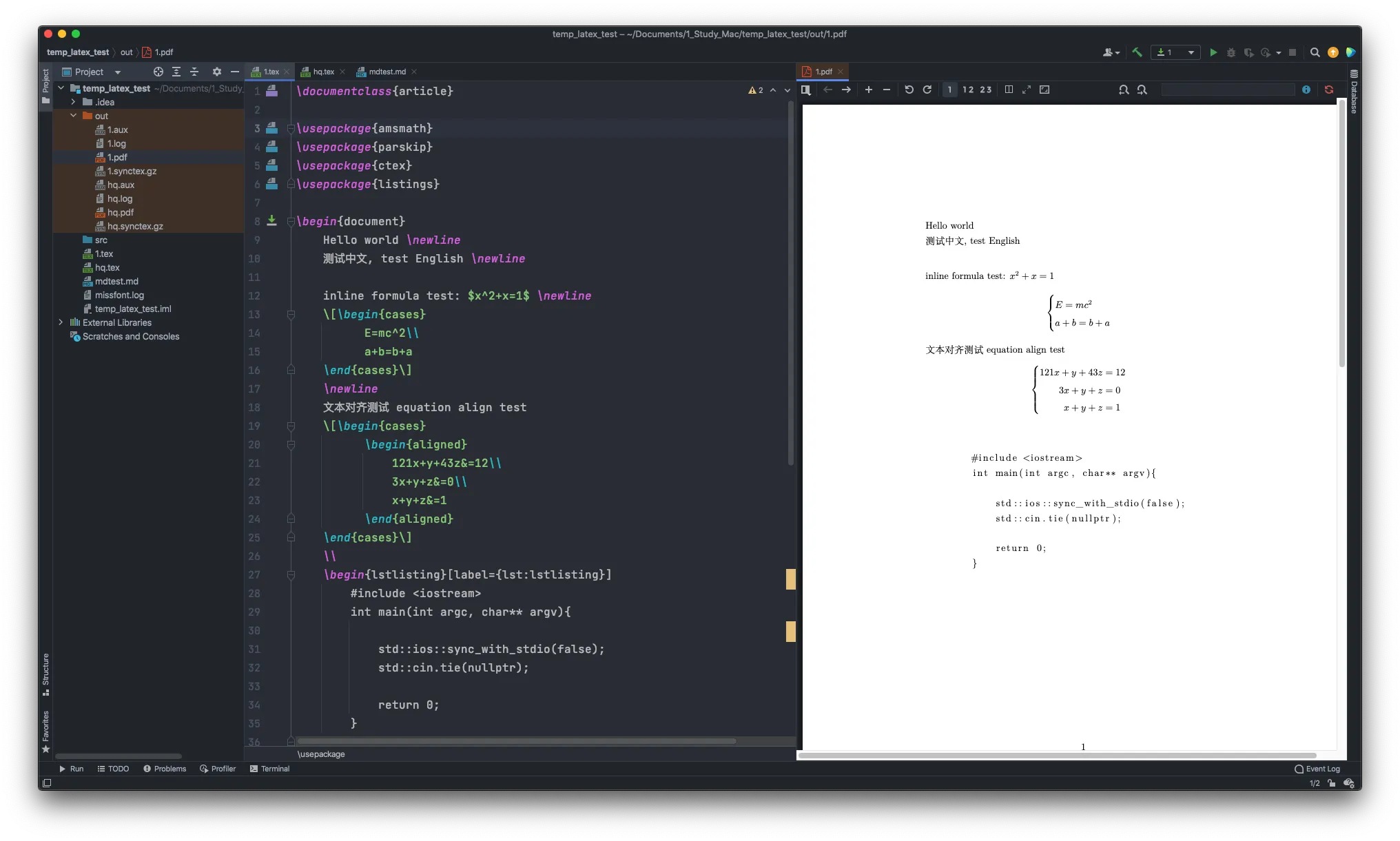Click the PDF viewer vertical scrollbar
The width and height of the screenshot is (1400, 841).
[1341, 234]
